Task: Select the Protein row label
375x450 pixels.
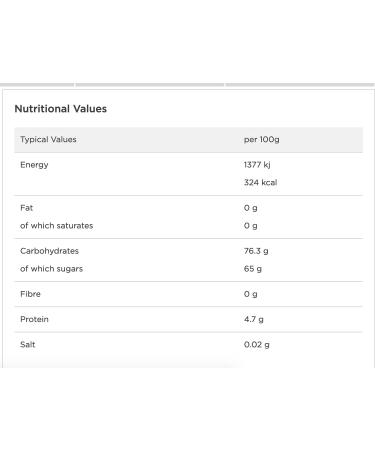Action: point(34,319)
